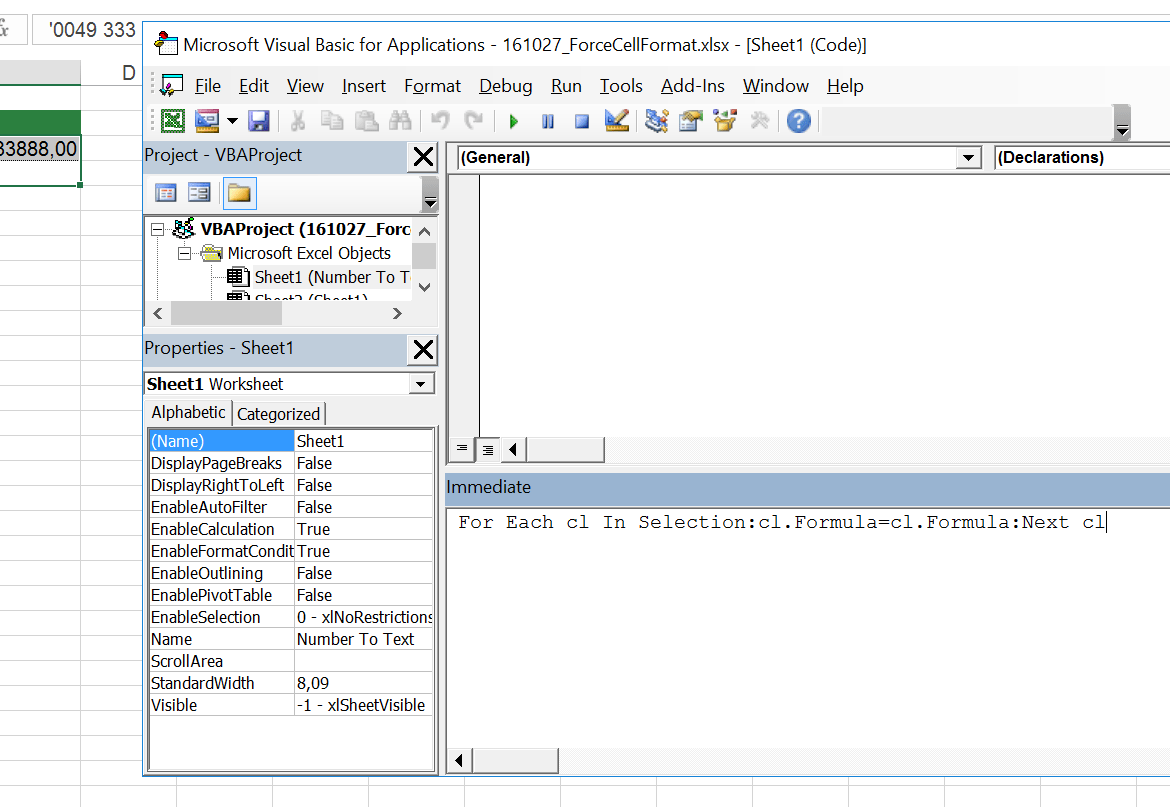Click the Redo arrow icon
Image resolution: width=1170 pixels, height=807 pixels.
(474, 121)
